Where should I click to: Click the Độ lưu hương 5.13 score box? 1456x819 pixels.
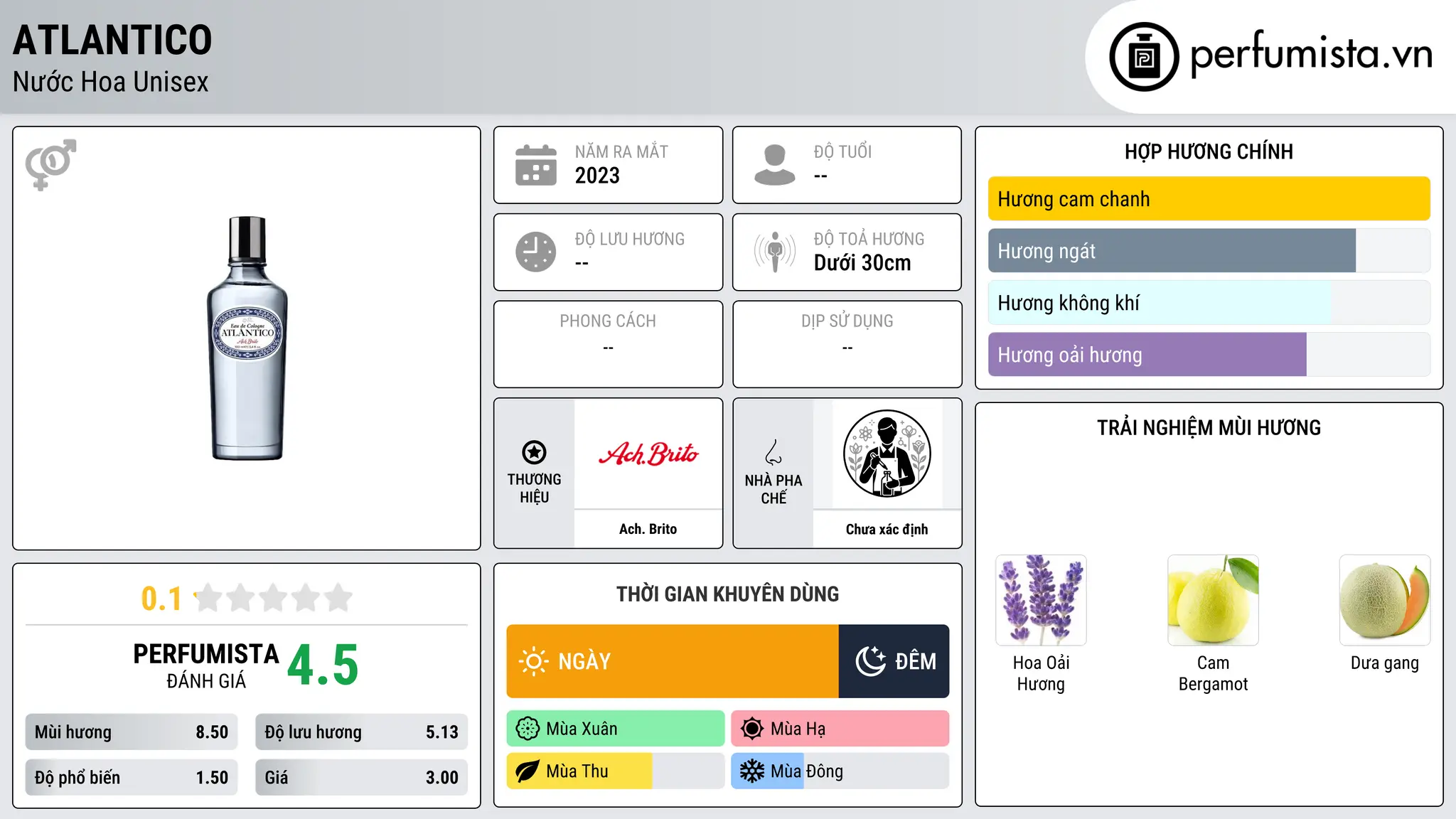point(362,732)
